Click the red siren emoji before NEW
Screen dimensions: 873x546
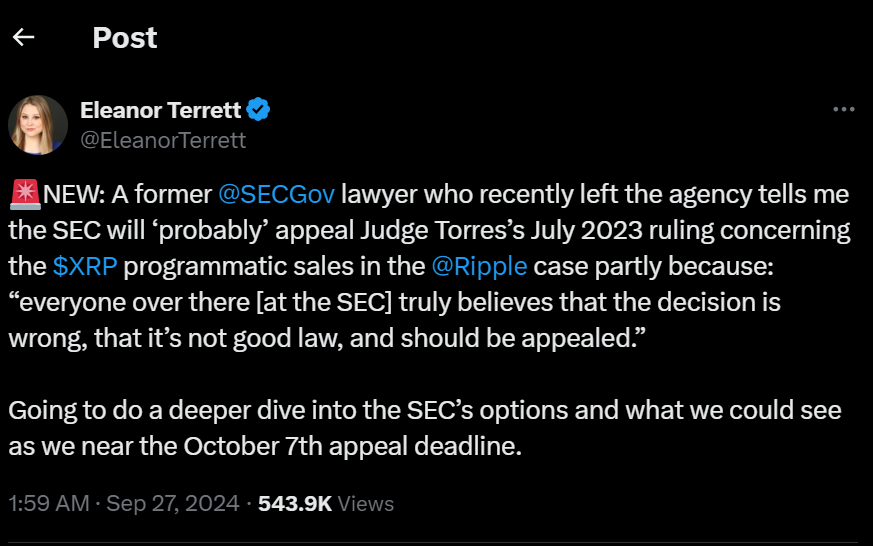point(26,193)
